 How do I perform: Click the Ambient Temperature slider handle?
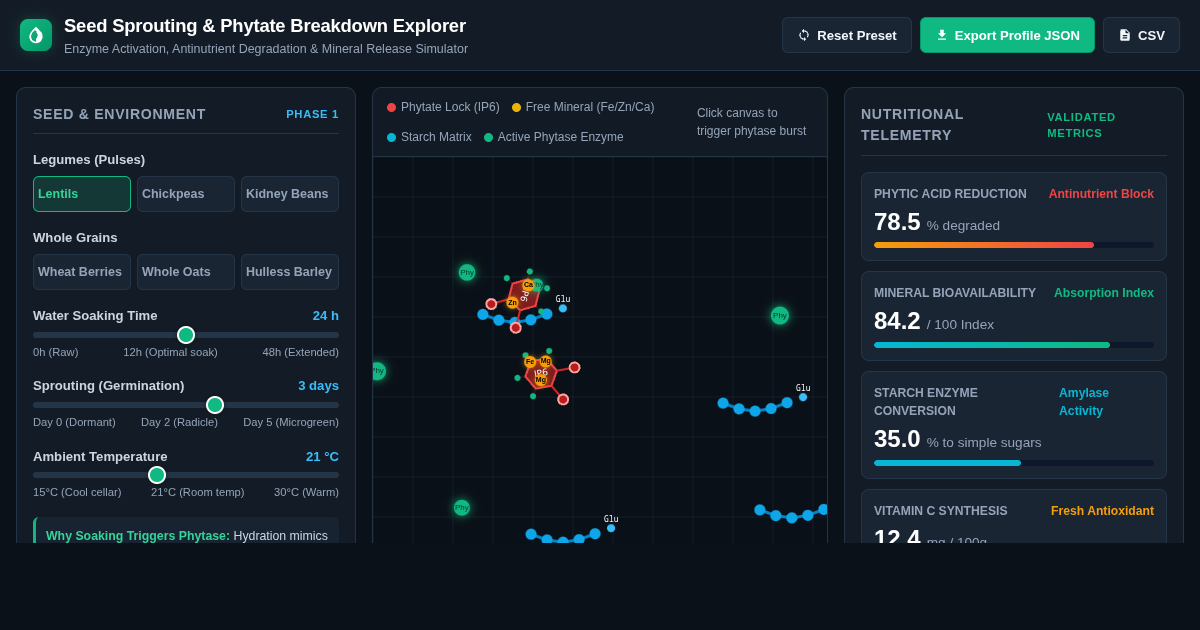click(x=157, y=475)
